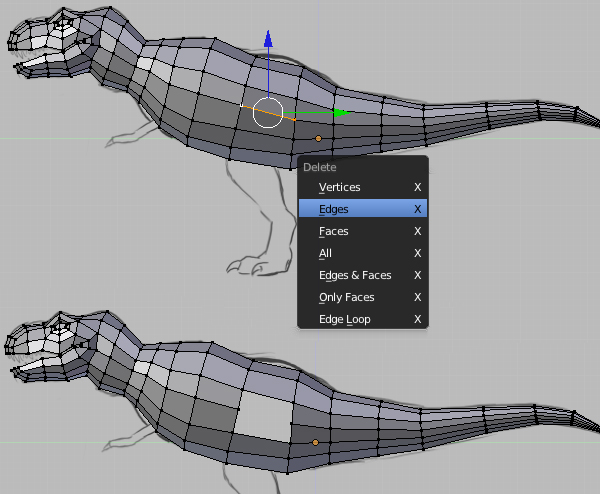This screenshot has width=600, height=494.
Task: Choose Vertices in the Delete menu
Action: pos(362,187)
